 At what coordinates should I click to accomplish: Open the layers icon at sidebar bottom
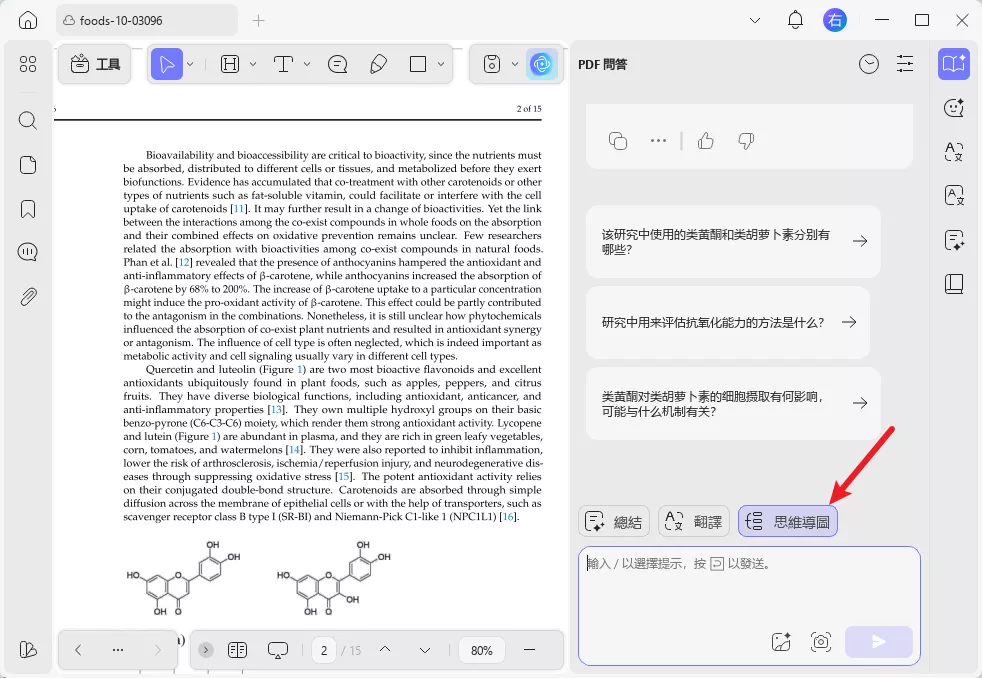click(x=28, y=650)
